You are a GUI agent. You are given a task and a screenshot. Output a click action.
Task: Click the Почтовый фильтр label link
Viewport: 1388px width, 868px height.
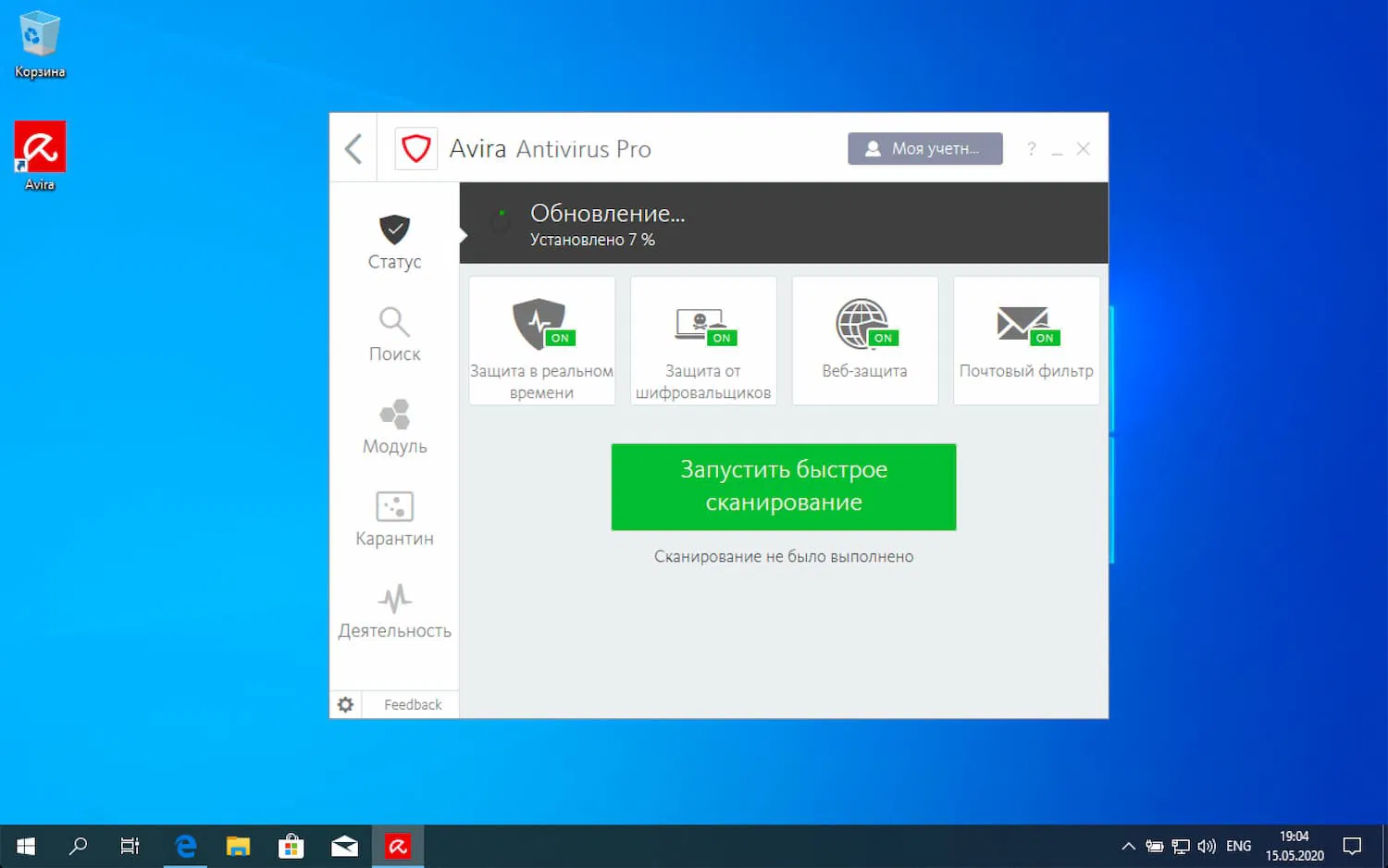tap(1027, 370)
